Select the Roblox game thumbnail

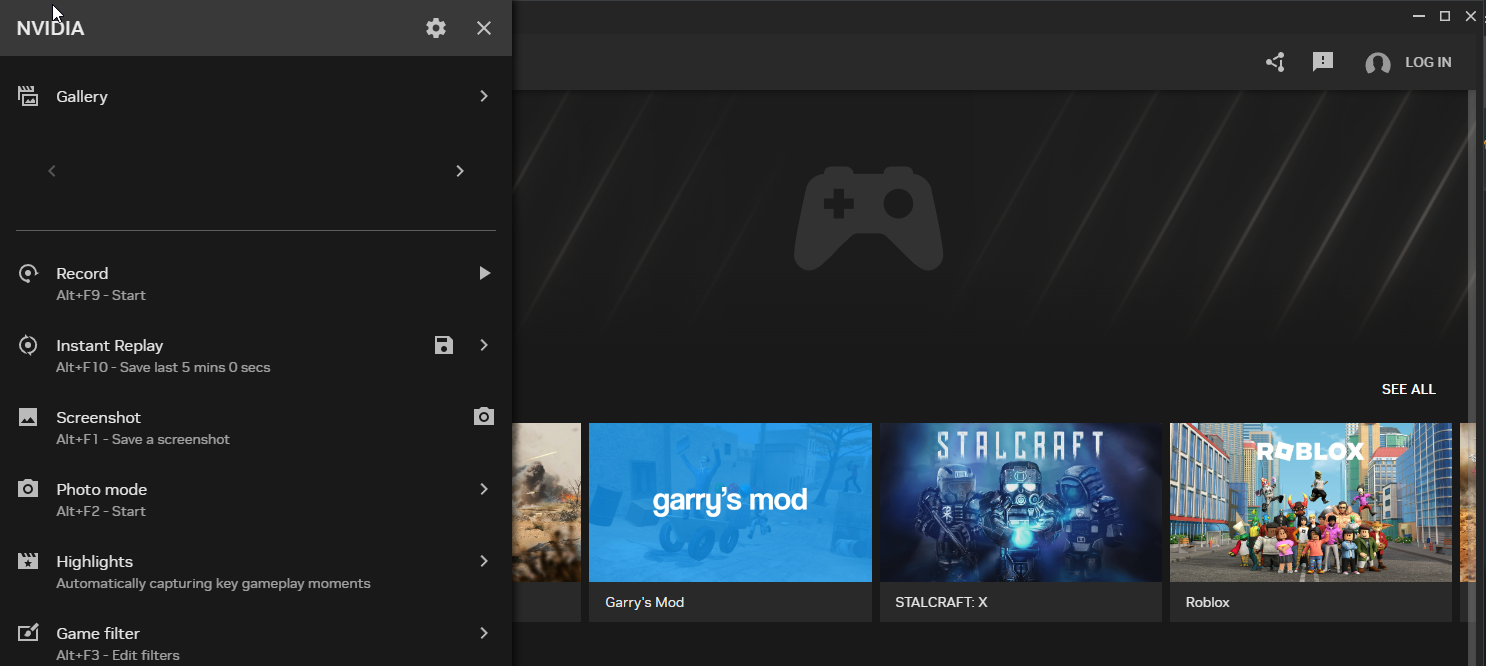(x=1310, y=502)
